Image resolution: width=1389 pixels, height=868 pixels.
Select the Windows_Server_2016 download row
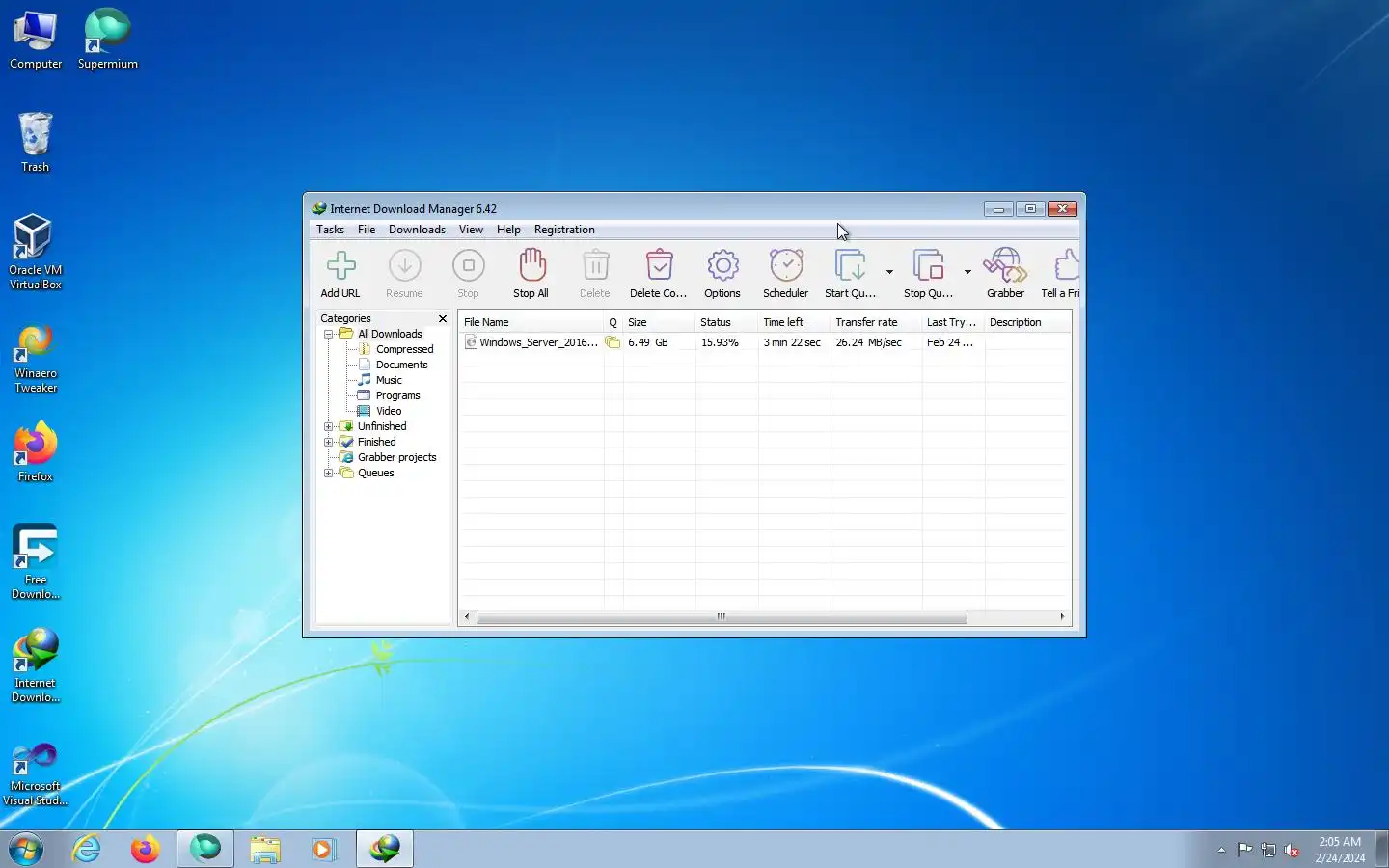pyautogui.click(x=766, y=342)
